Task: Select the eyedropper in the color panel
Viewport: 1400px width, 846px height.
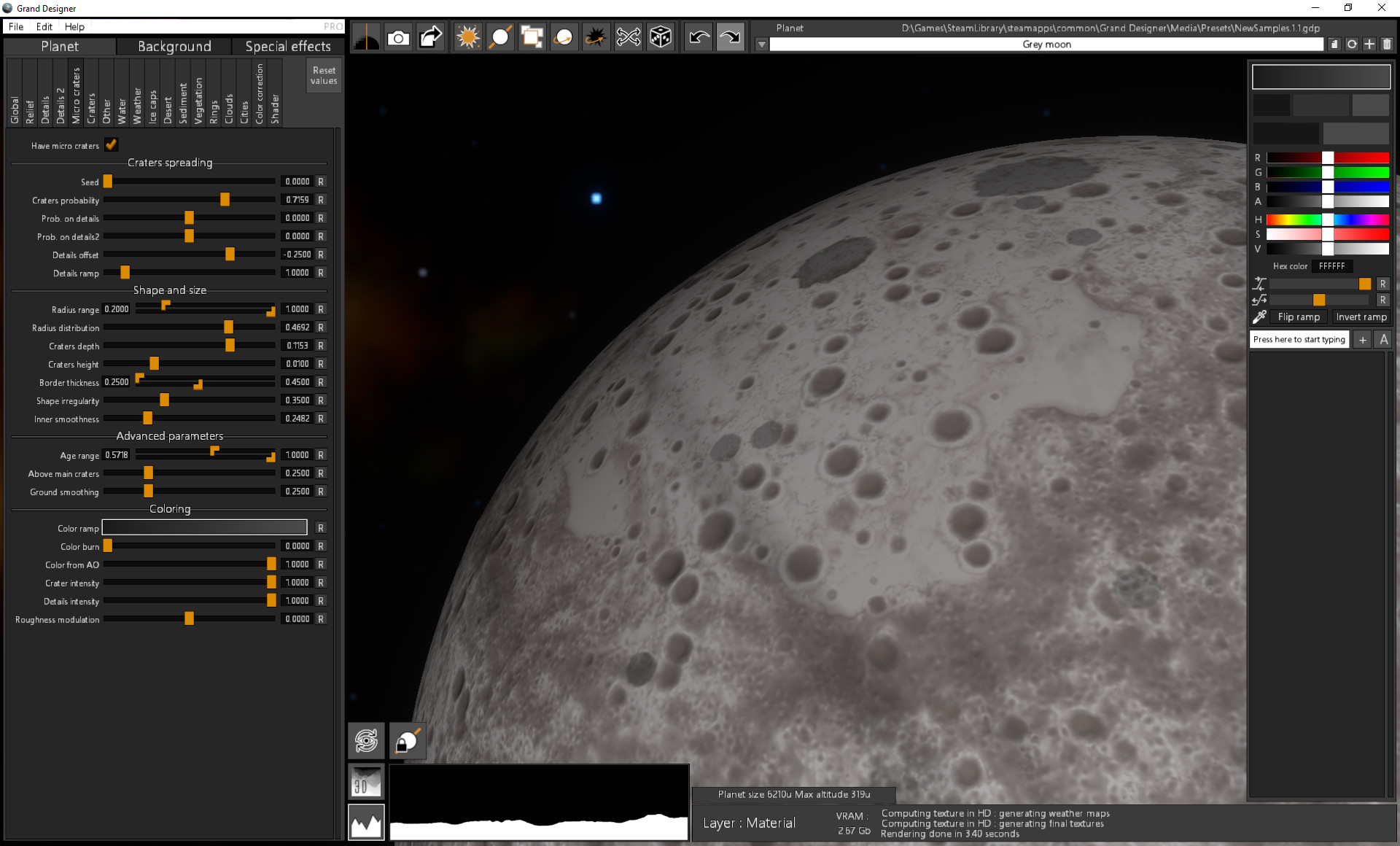Action: click(1258, 317)
